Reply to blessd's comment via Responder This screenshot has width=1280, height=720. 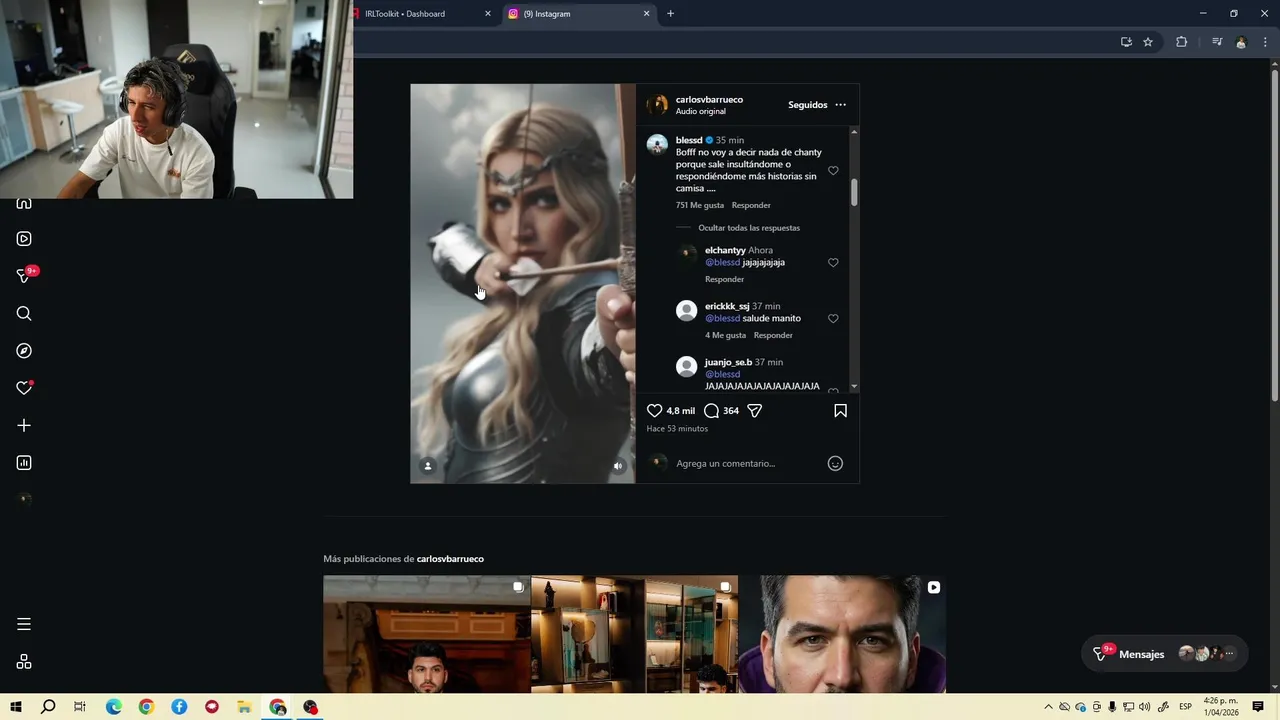[x=751, y=205]
